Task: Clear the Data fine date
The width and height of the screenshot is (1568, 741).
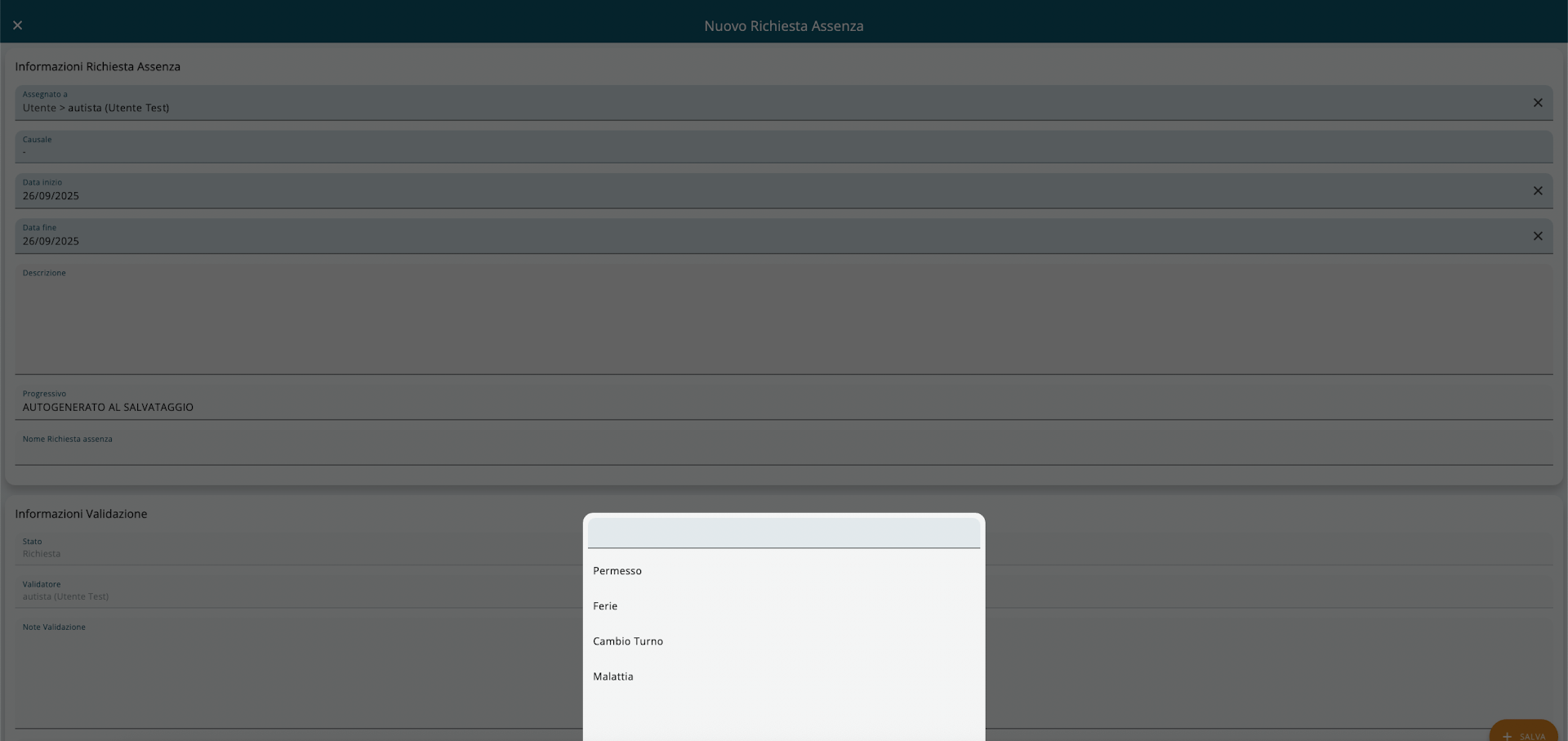Action: pos(1537,236)
